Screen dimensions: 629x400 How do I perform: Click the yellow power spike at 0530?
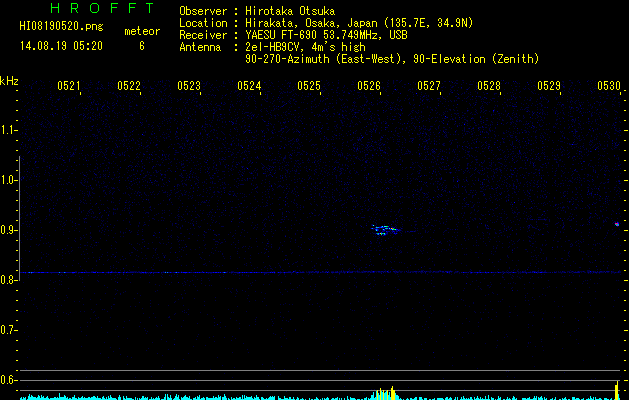click(x=617, y=390)
